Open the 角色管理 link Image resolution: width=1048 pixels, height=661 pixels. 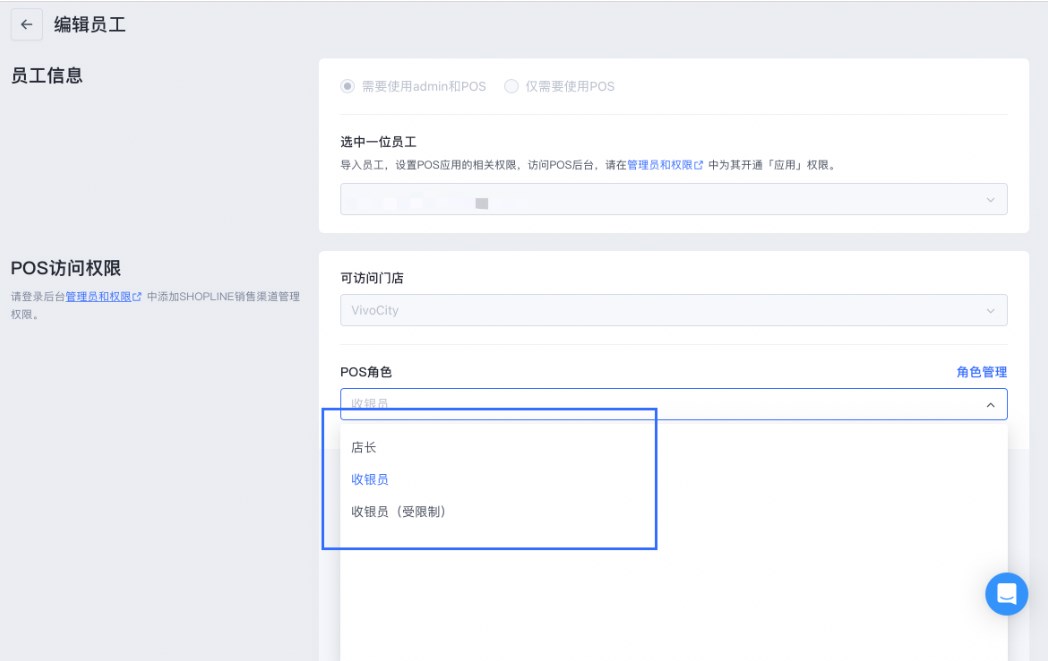(x=981, y=372)
